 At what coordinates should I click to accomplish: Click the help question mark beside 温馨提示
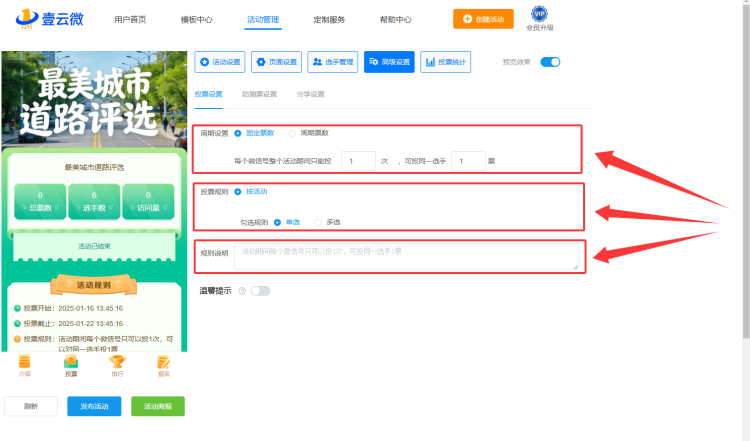(242, 291)
